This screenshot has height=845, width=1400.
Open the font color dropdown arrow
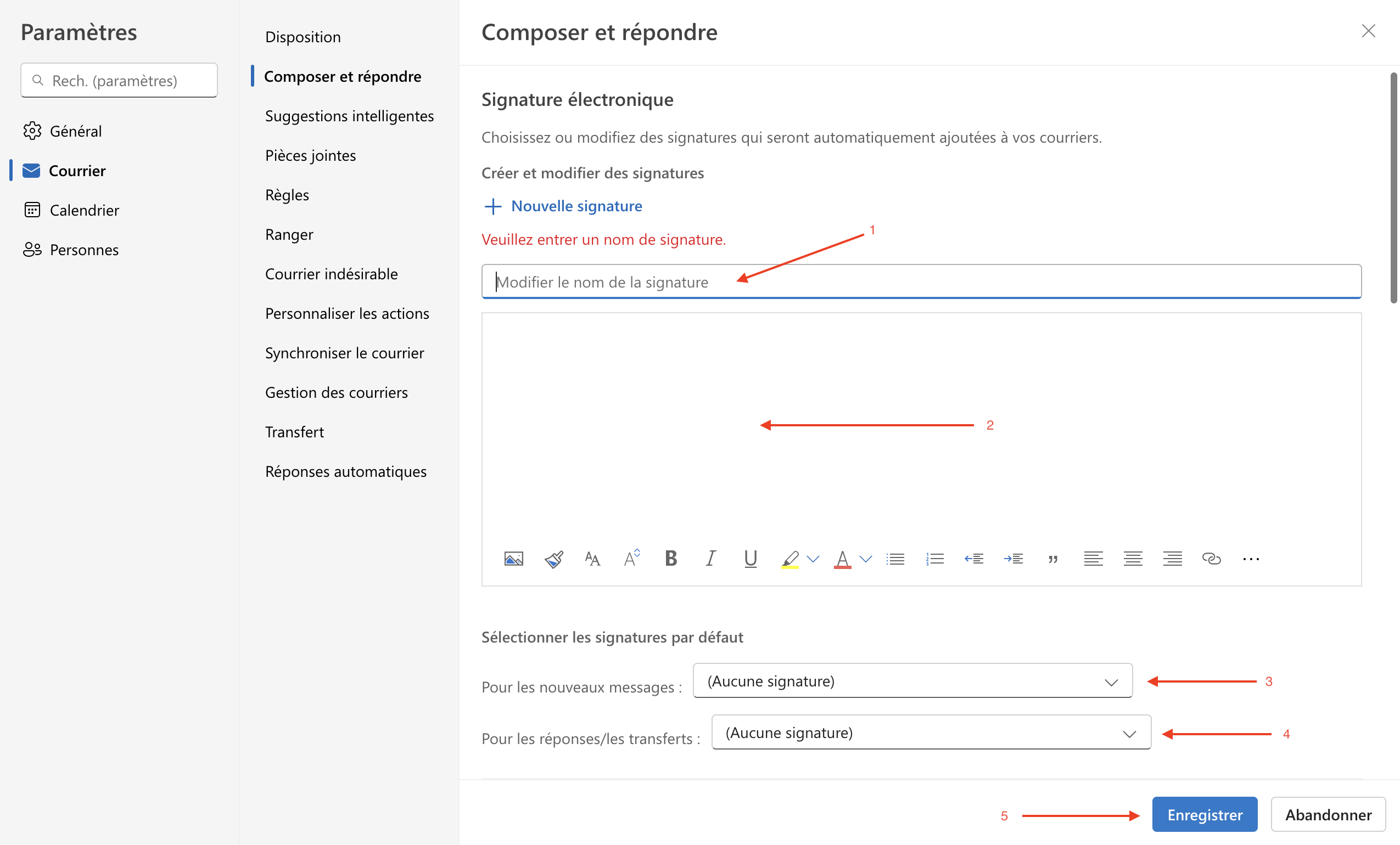coord(865,559)
